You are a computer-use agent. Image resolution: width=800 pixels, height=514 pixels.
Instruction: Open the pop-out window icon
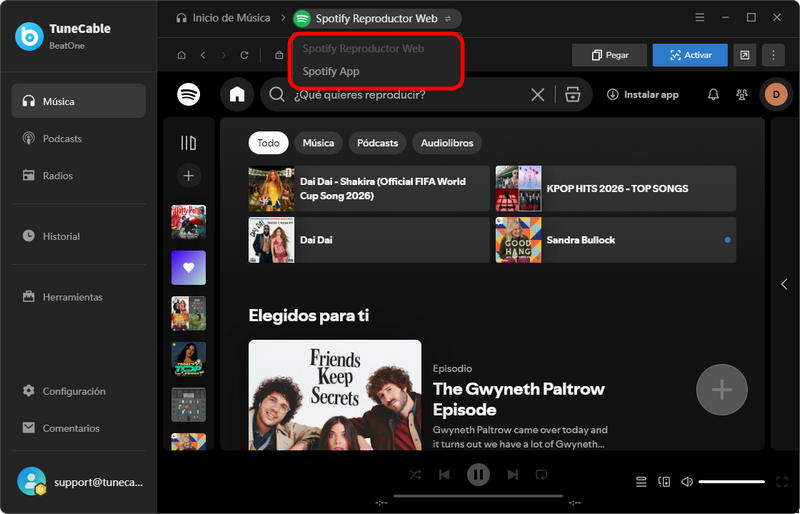(745, 55)
